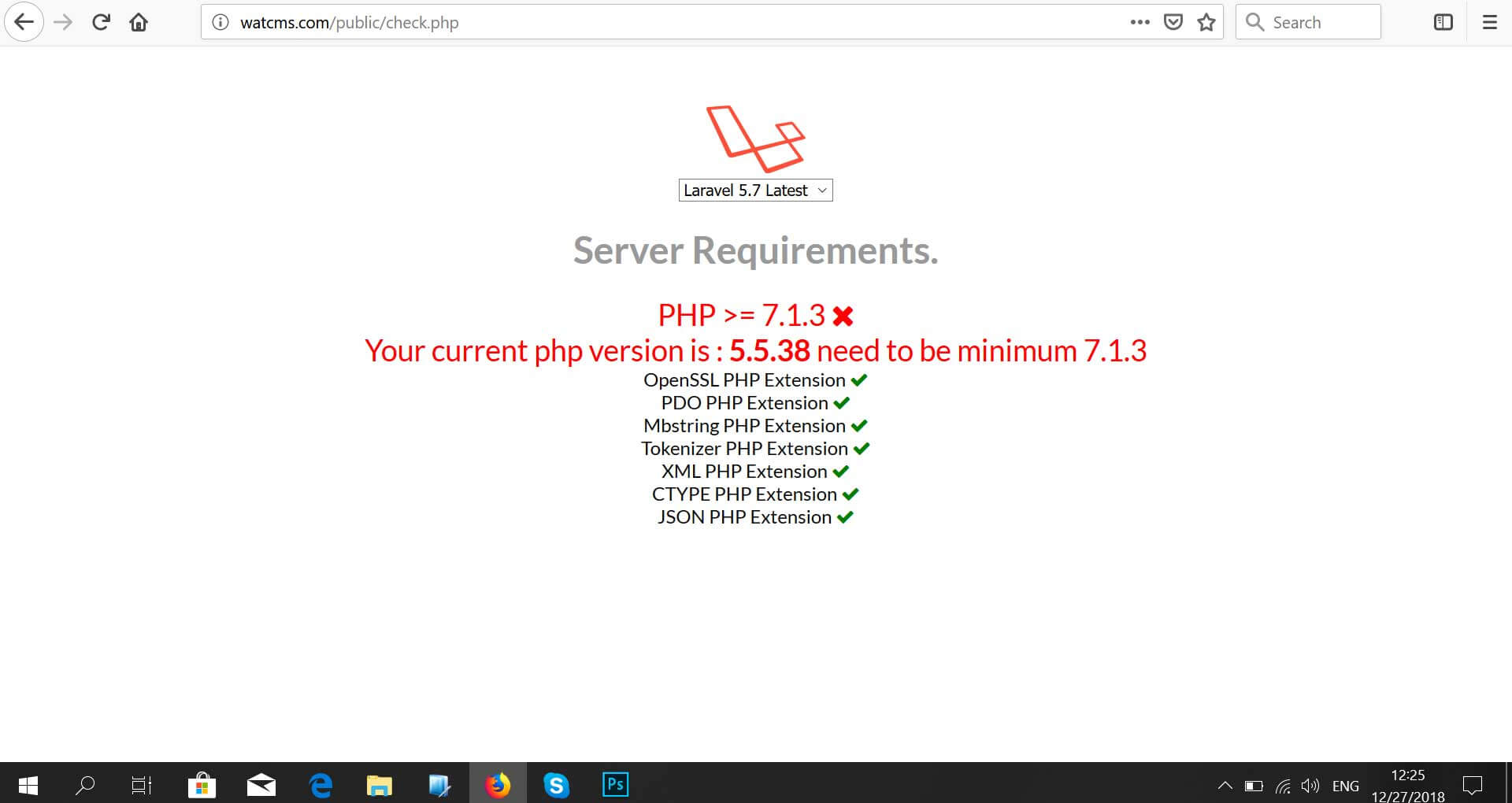Open the volume control tray icon

click(x=1310, y=786)
